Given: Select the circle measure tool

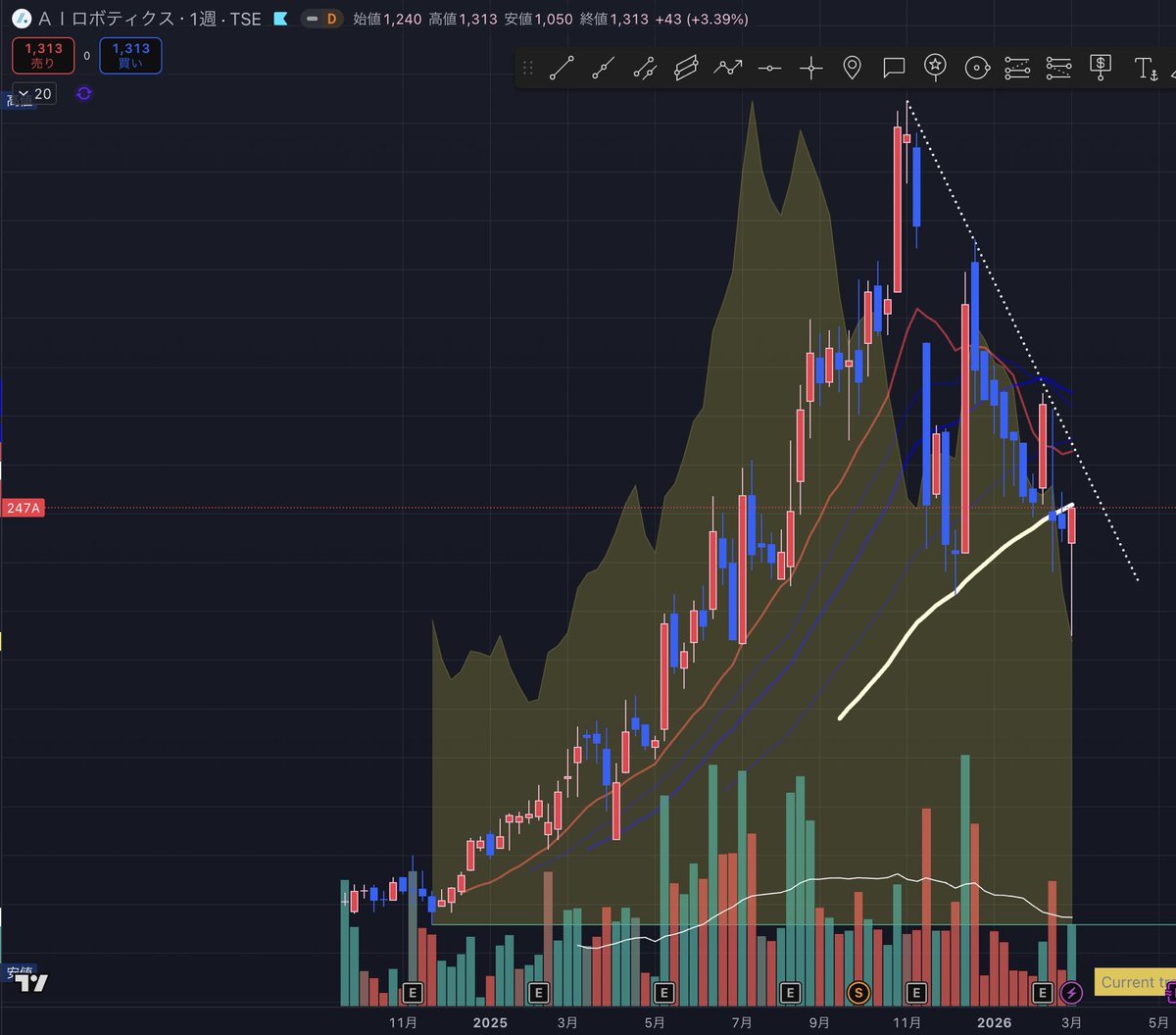Looking at the screenshot, I should (976, 68).
